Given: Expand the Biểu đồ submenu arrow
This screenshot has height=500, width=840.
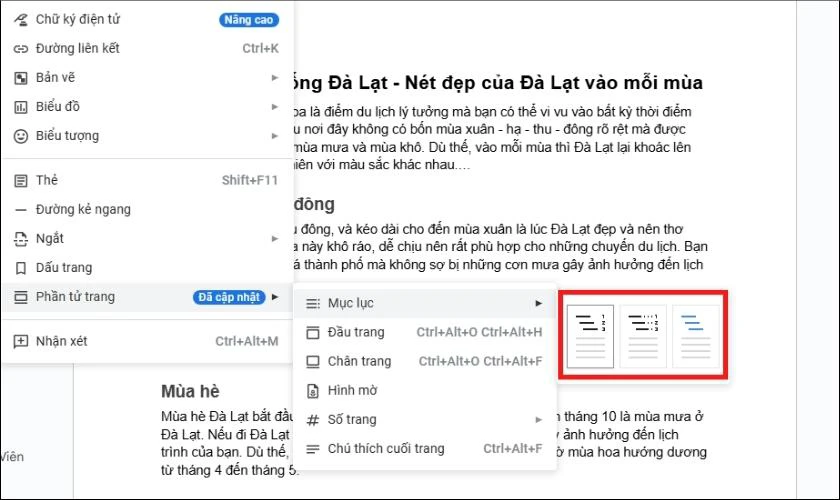Looking at the screenshot, I should pos(275,107).
